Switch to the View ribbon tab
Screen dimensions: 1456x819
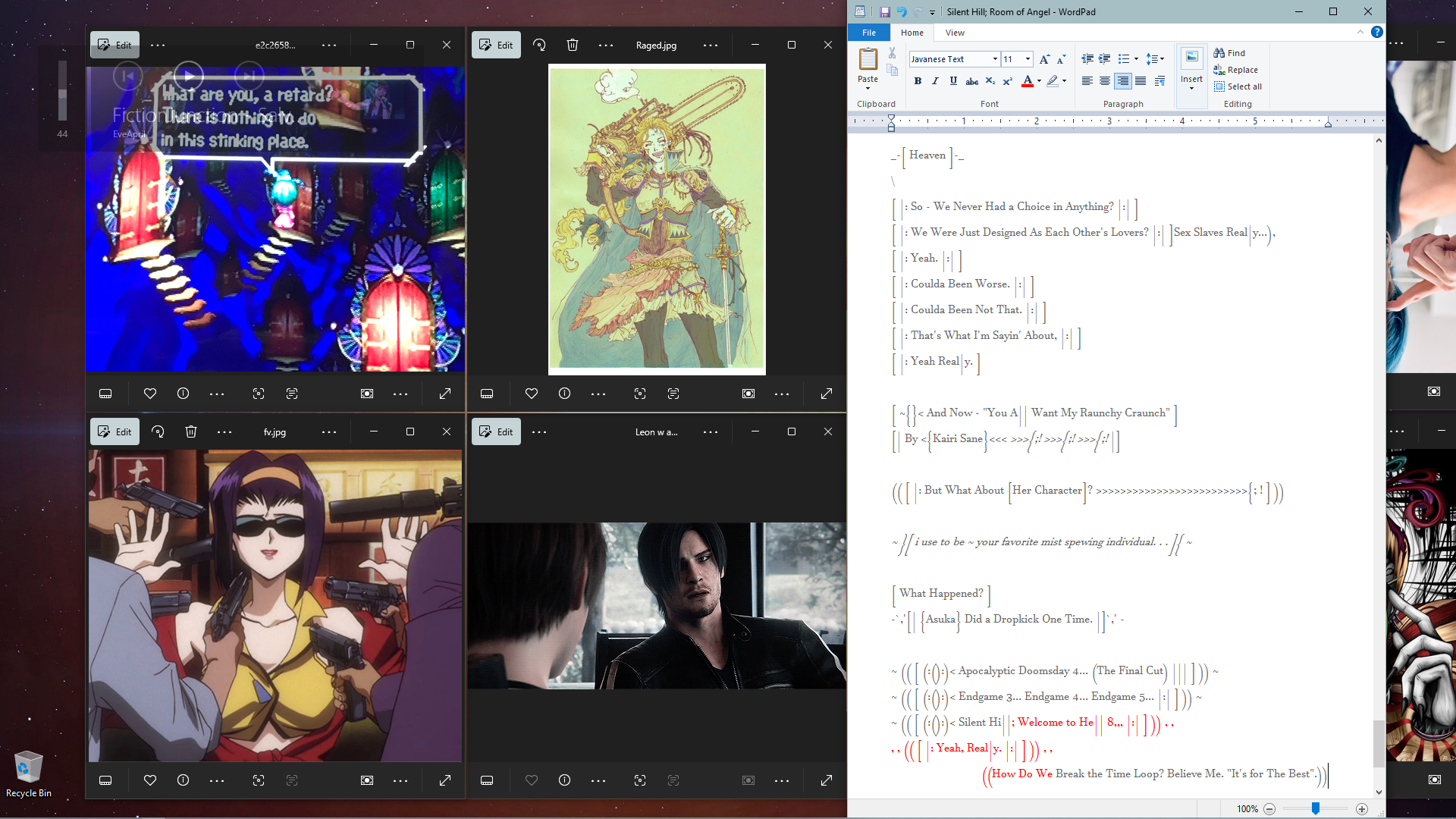coord(955,33)
